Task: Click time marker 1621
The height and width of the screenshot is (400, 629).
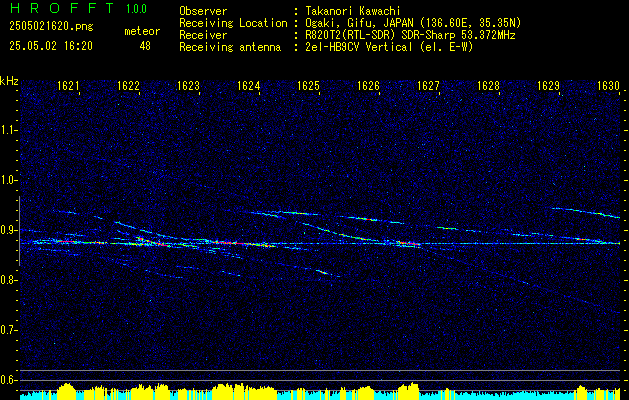Action: pyautogui.click(x=68, y=85)
